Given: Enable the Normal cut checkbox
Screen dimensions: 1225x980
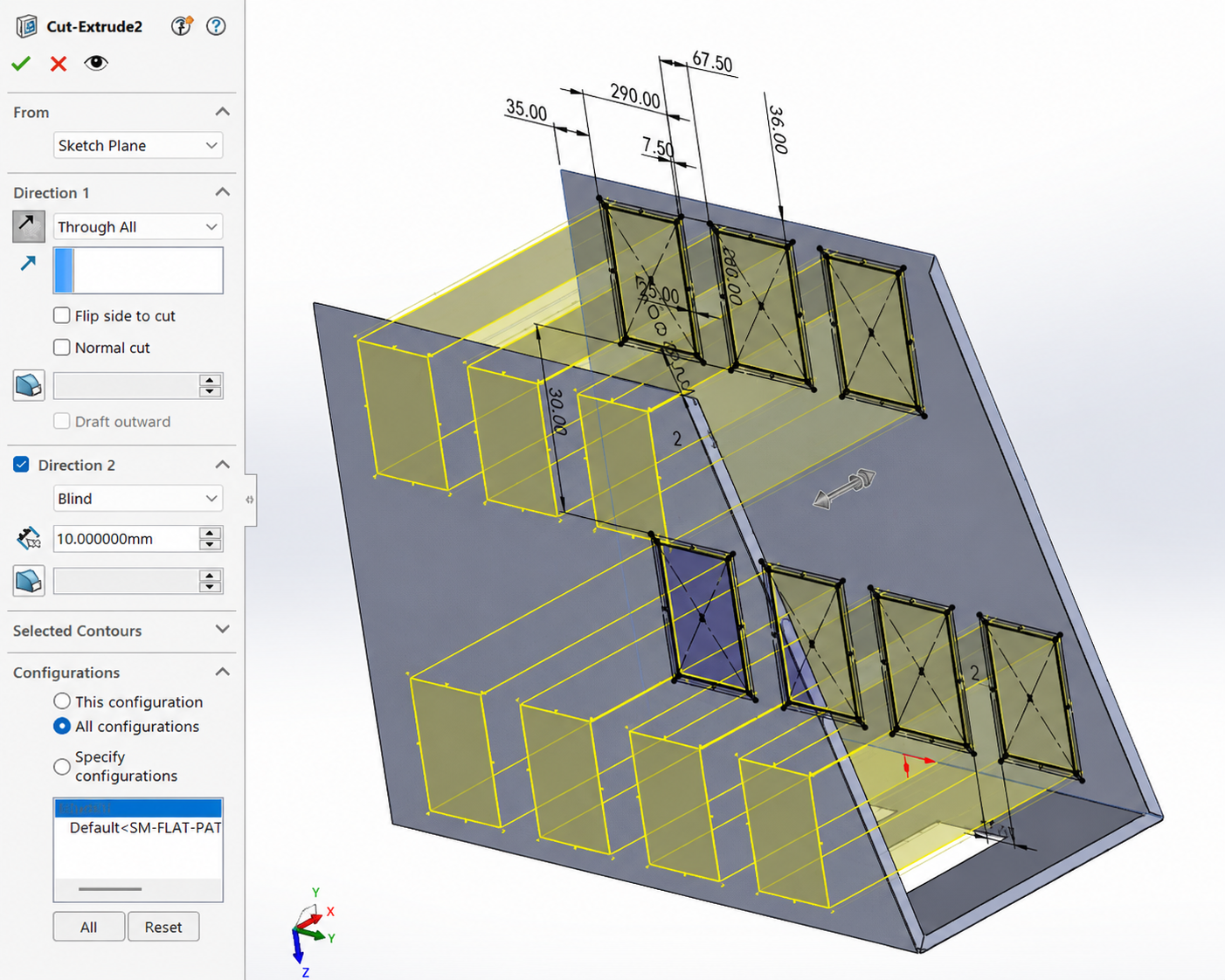Looking at the screenshot, I should pyautogui.click(x=62, y=347).
